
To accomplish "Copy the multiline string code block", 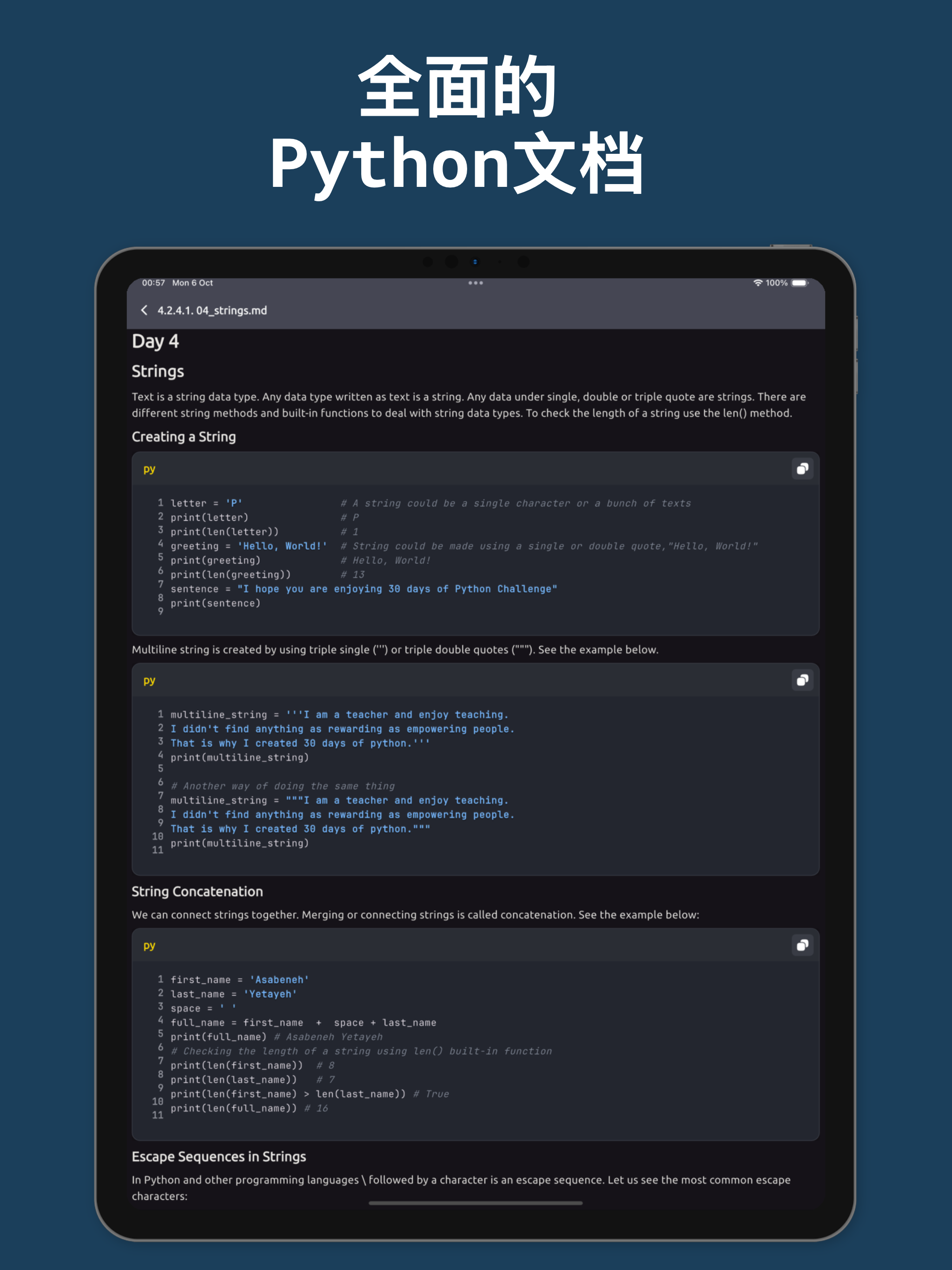I will [802, 680].
